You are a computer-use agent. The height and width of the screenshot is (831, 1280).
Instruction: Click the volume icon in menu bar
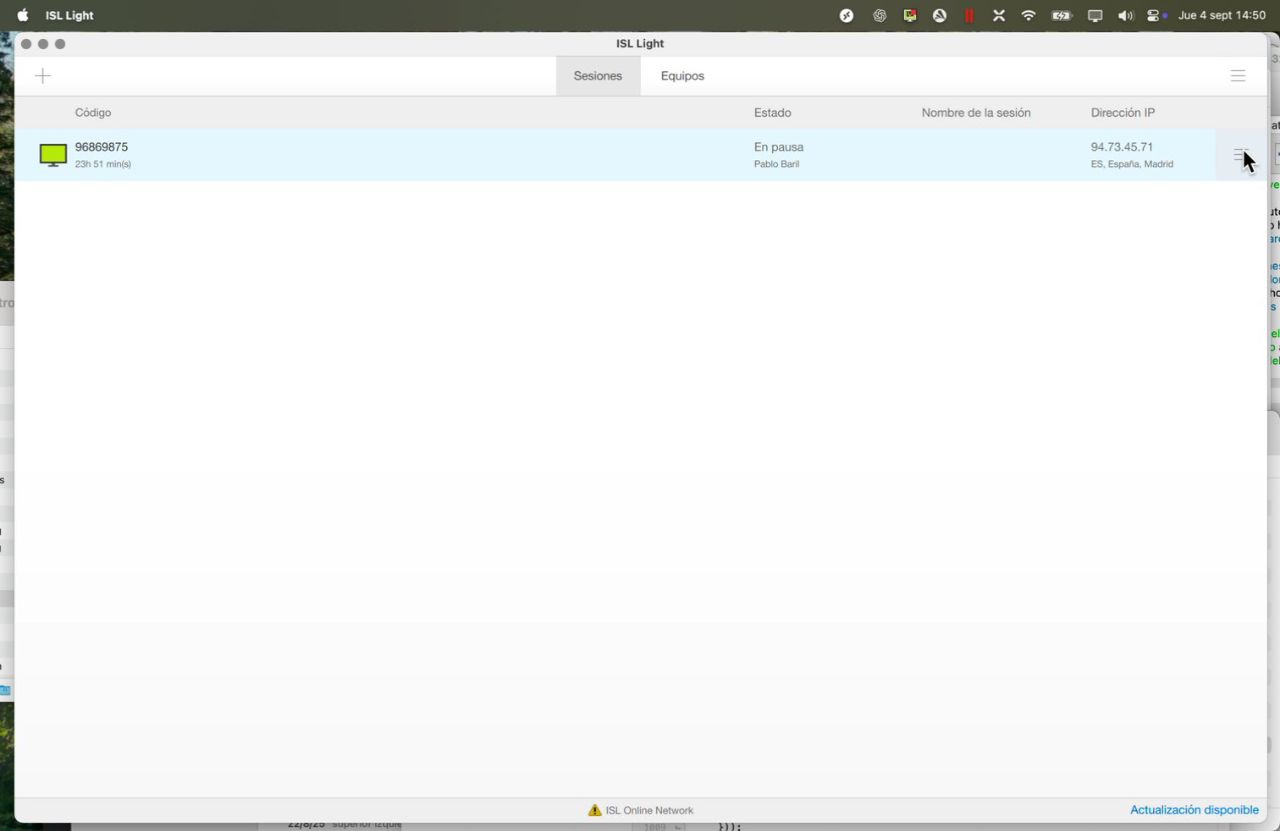click(x=1125, y=16)
